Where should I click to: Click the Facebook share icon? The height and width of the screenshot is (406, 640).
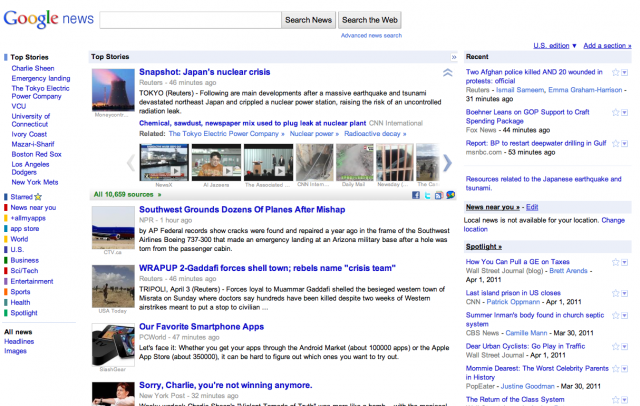coord(416,195)
